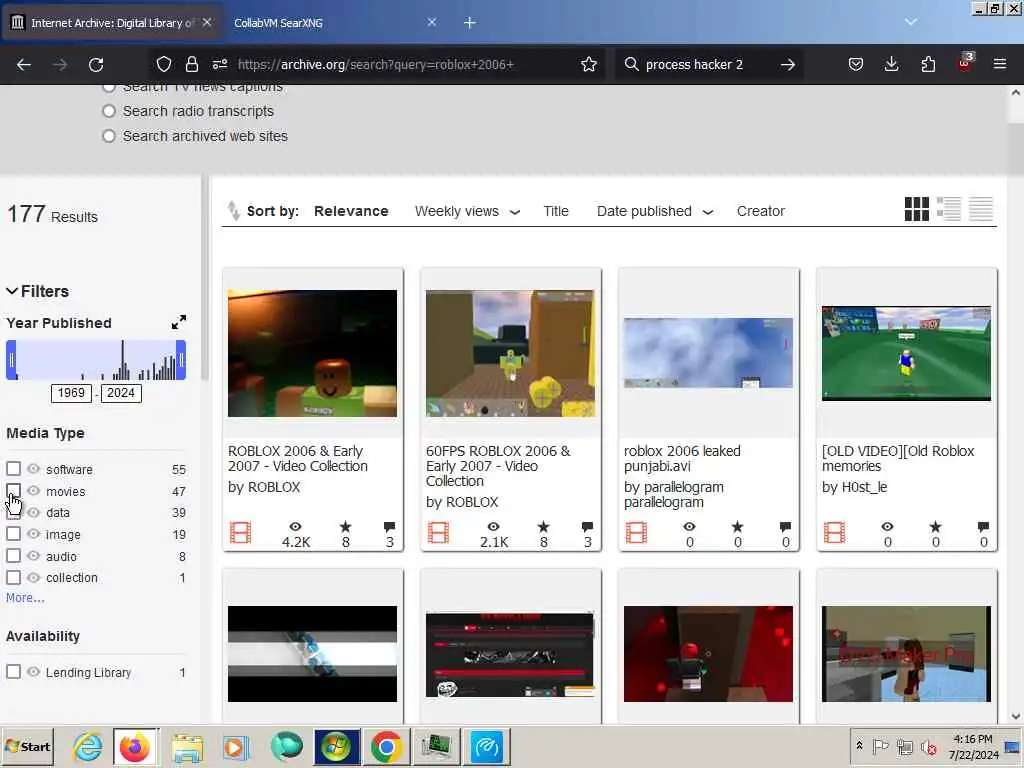Open the Pocket save icon
Screen dimensions: 1024x768
(x=856, y=64)
